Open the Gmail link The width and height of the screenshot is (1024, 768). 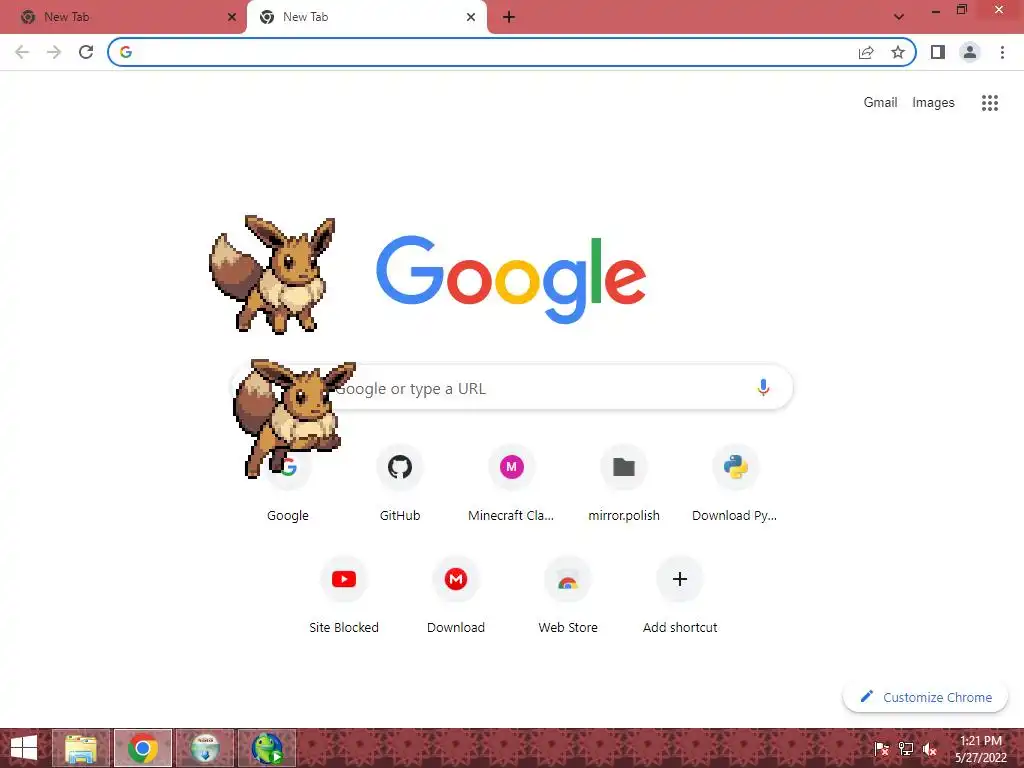[x=880, y=103]
